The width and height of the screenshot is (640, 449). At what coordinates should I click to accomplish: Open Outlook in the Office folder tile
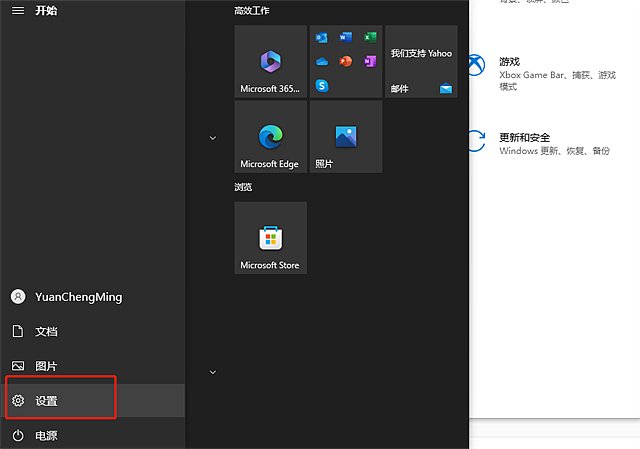coord(322,38)
